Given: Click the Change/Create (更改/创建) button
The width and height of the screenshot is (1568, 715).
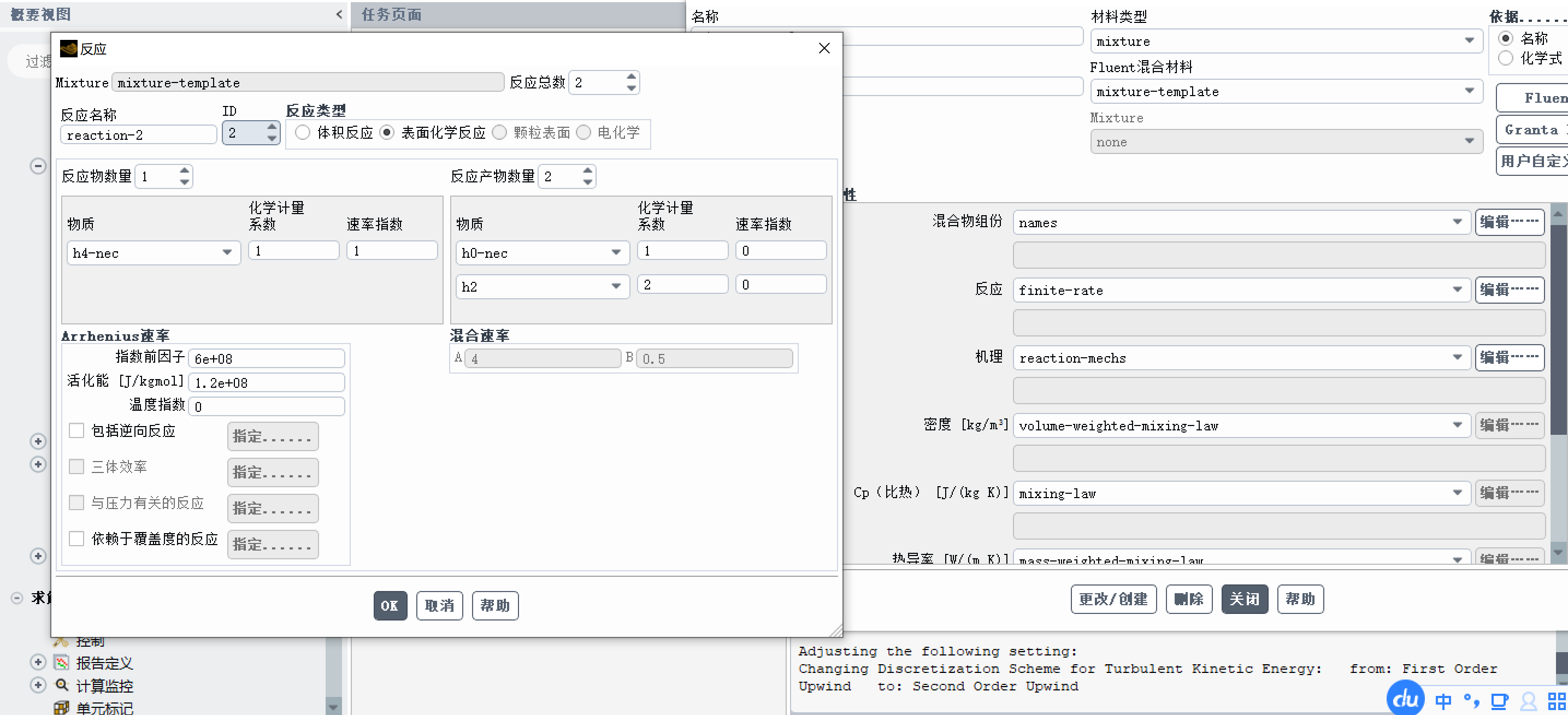Looking at the screenshot, I should tap(1113, 599).
